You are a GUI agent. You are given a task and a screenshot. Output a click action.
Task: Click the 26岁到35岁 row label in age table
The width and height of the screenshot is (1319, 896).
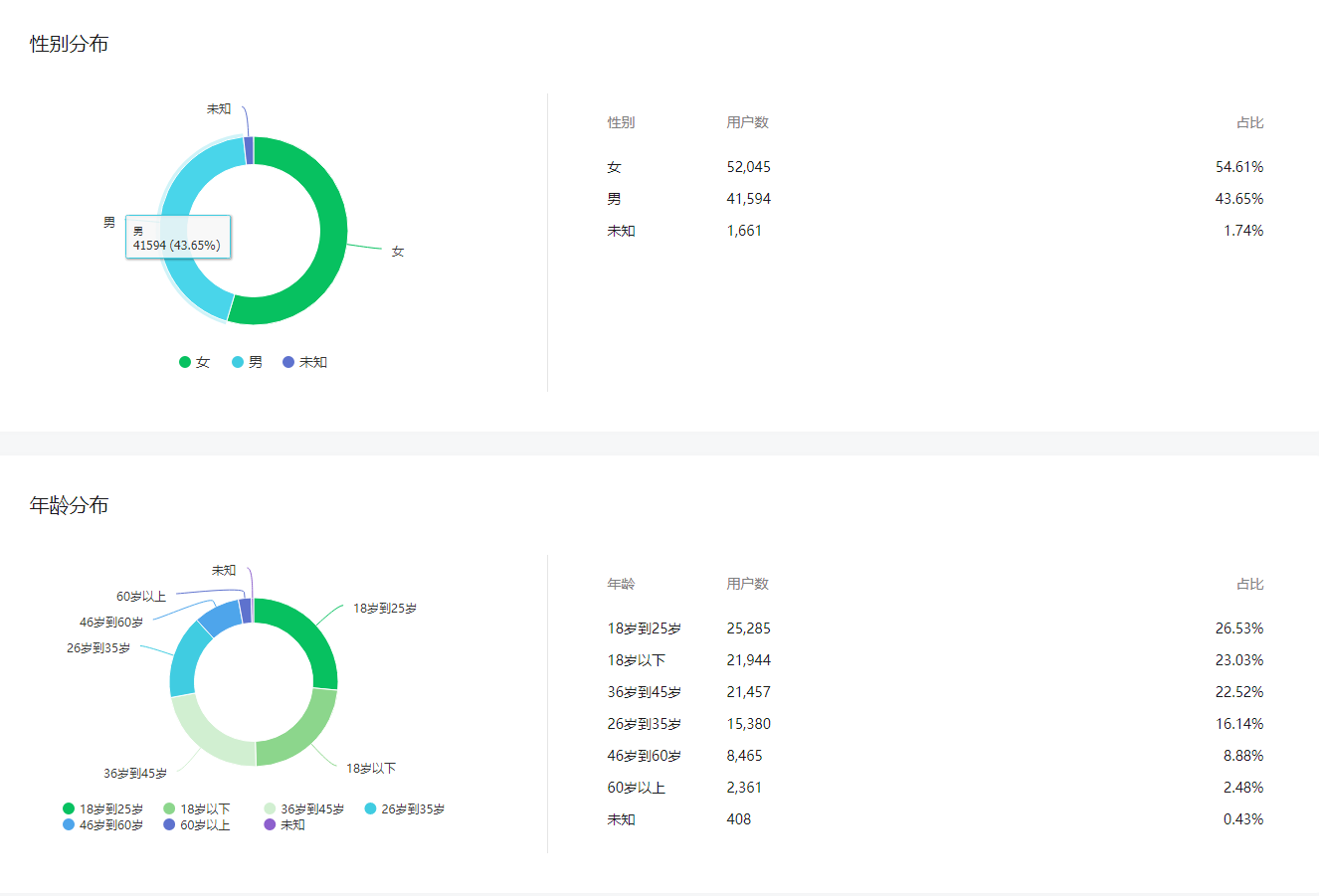click(645, 724)
